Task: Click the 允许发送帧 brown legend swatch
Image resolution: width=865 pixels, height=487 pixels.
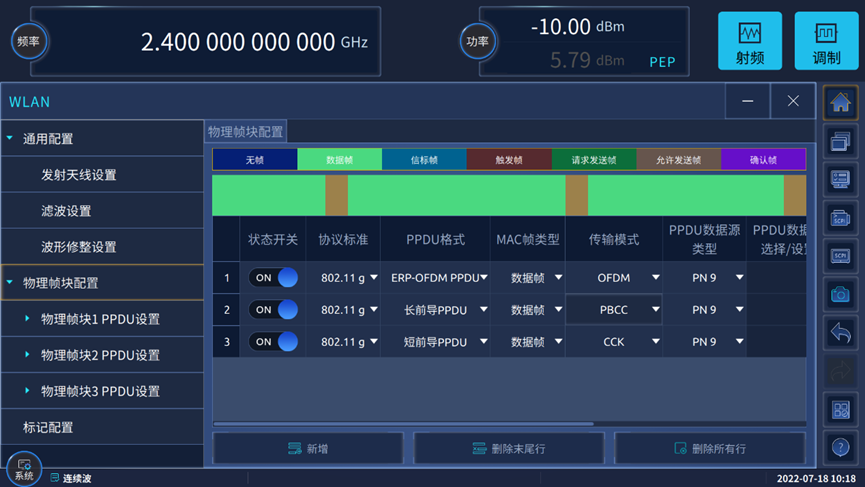Action: point(679,159)
